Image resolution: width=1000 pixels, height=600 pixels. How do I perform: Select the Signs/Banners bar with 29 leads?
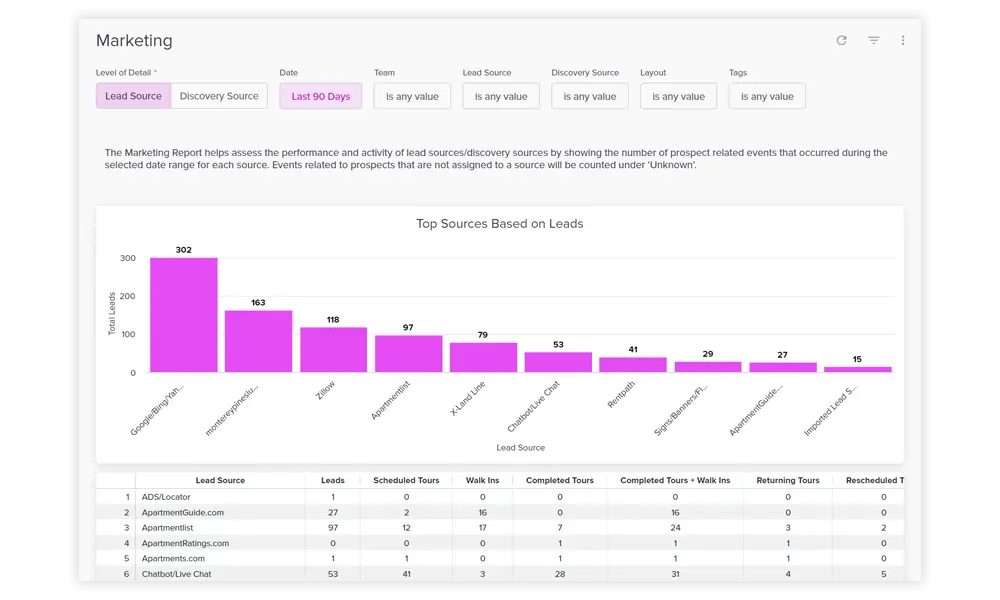(x=708, y=367)
